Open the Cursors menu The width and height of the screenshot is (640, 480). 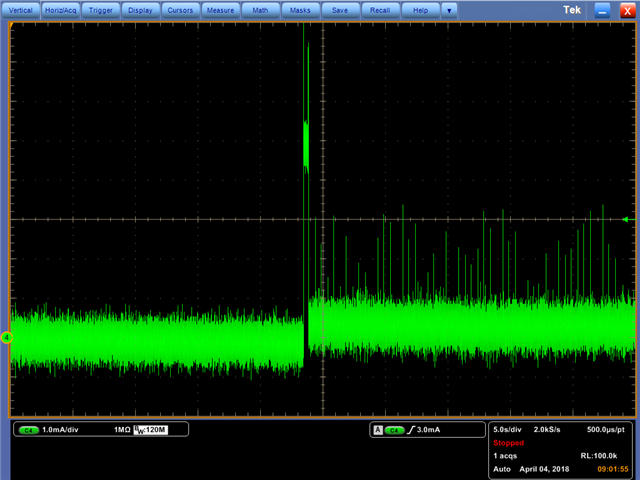[180, 10]
